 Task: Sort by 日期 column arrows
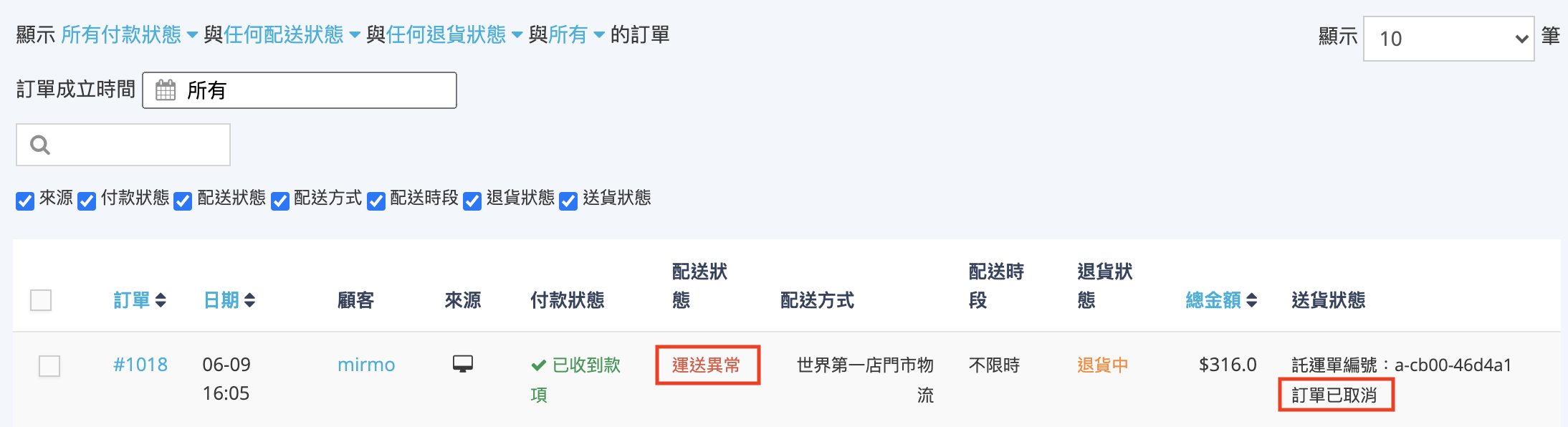(x=249, y=300)
